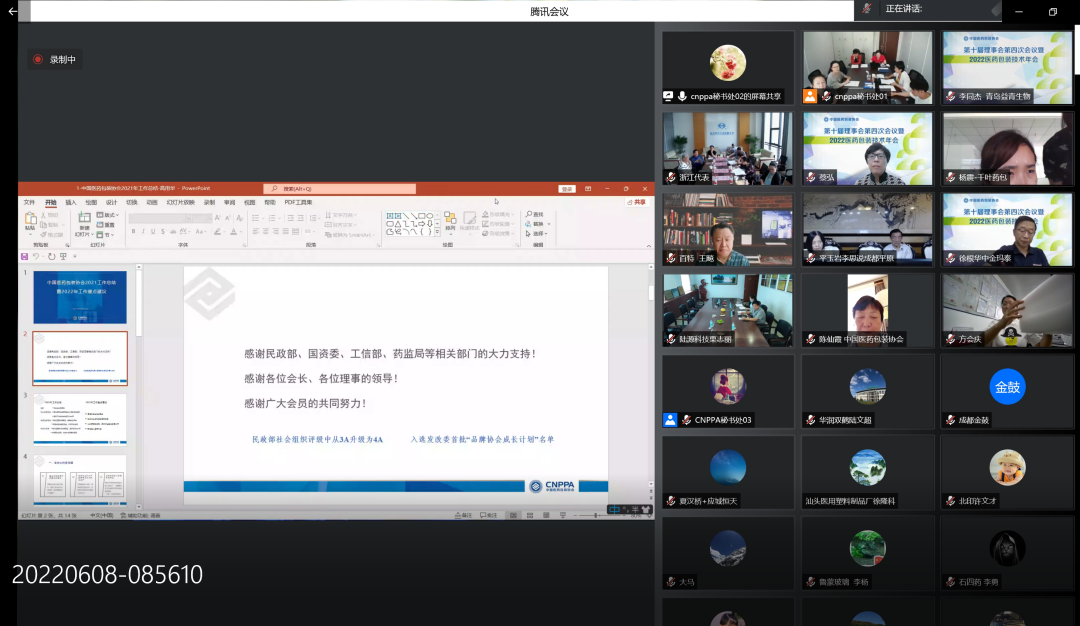Click the ribbon display options icon
The height and width of the screenshot is (626, 1080).
tap(588, 189)
